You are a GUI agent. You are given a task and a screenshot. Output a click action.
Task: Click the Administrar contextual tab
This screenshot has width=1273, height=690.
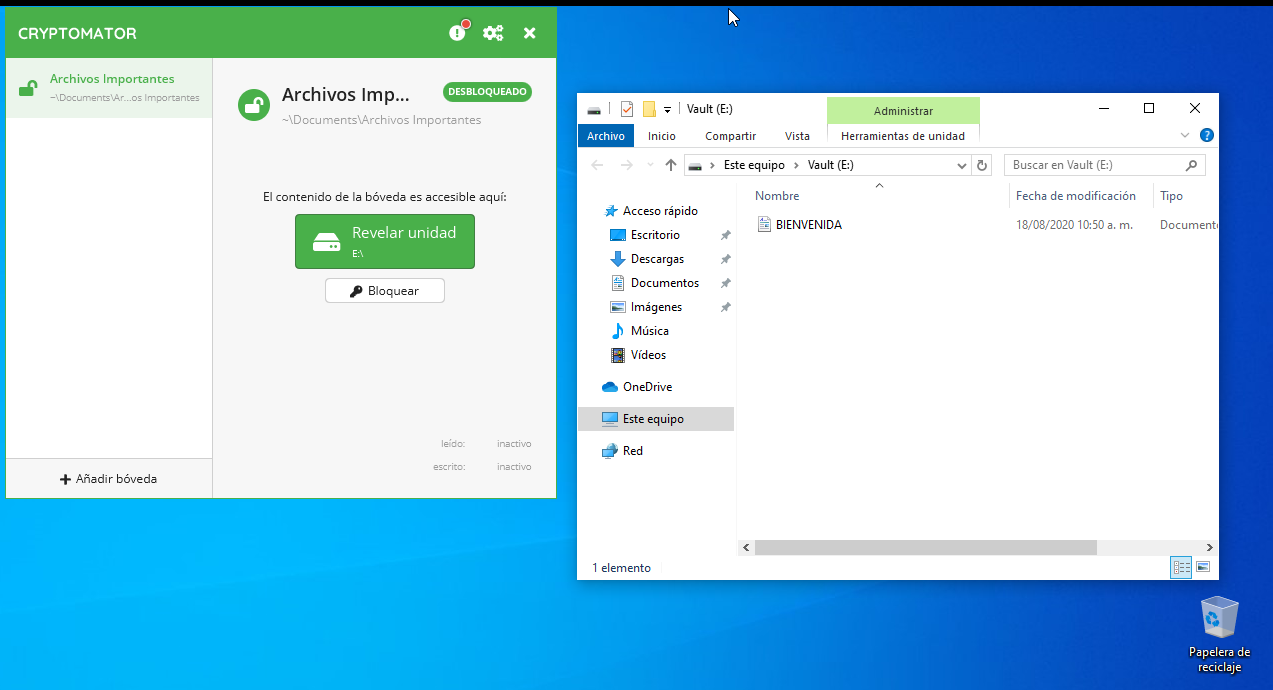(903, 111)
